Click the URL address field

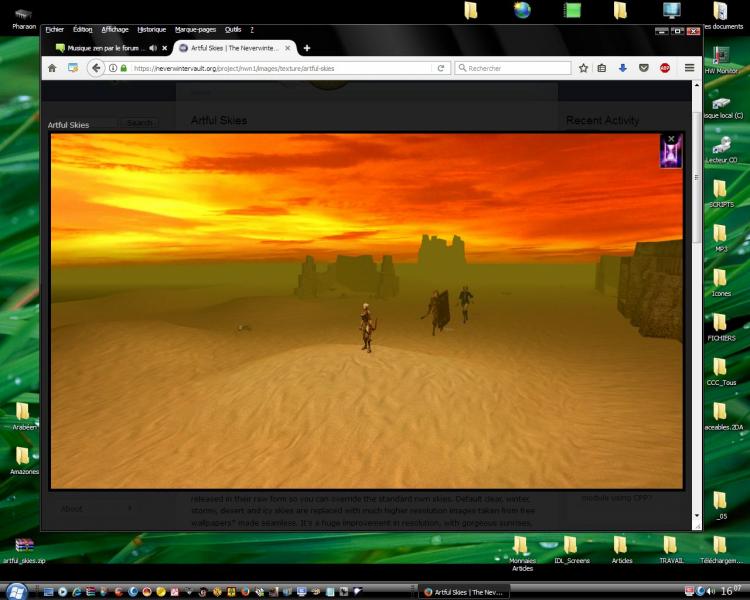pos(282,68)
